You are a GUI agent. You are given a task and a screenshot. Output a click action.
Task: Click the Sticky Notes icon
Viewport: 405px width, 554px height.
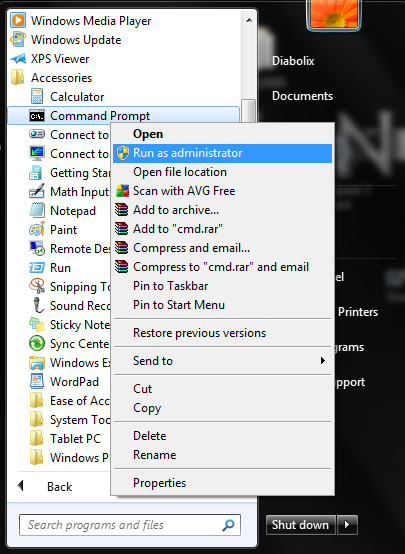pyautogui.click(x=37, y=325)
